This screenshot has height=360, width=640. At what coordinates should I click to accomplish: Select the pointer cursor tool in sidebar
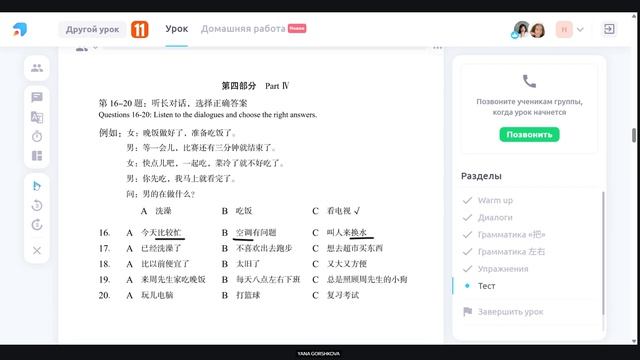(37, 186)
